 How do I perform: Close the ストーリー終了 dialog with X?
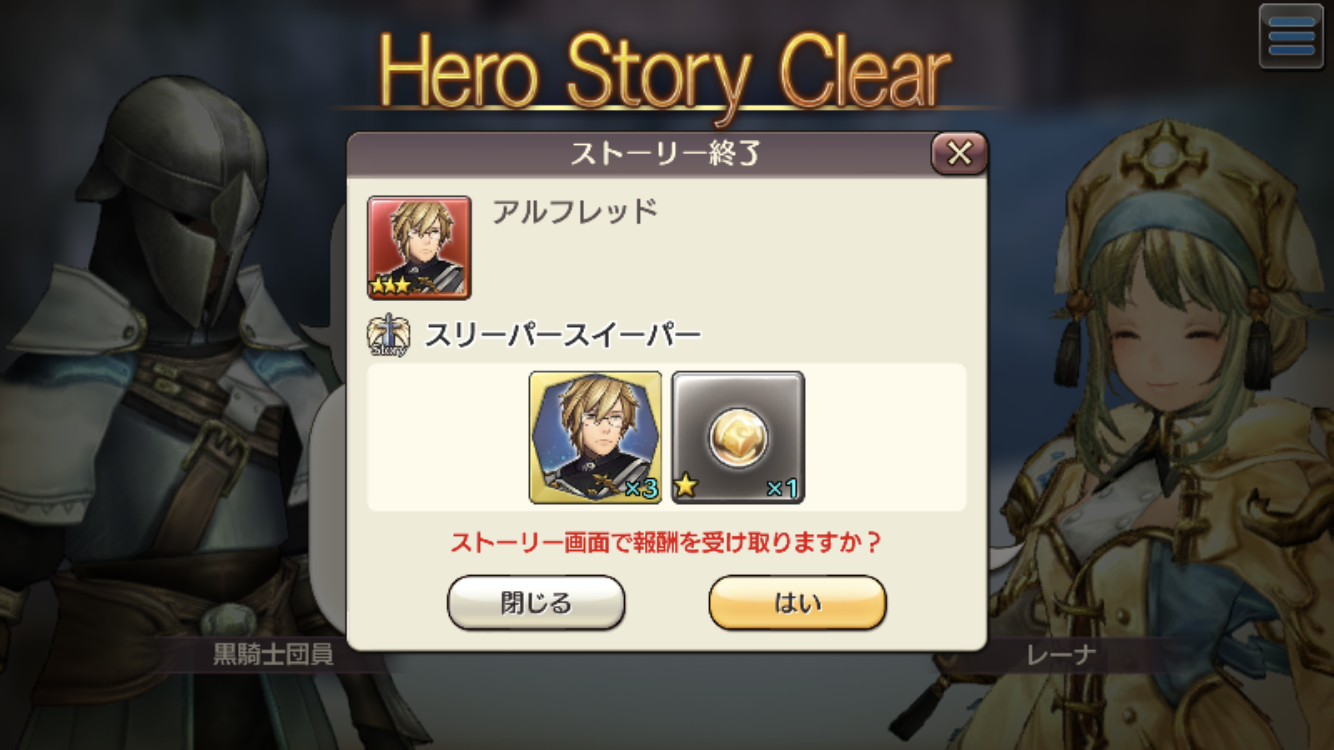[x=959, y=153]
